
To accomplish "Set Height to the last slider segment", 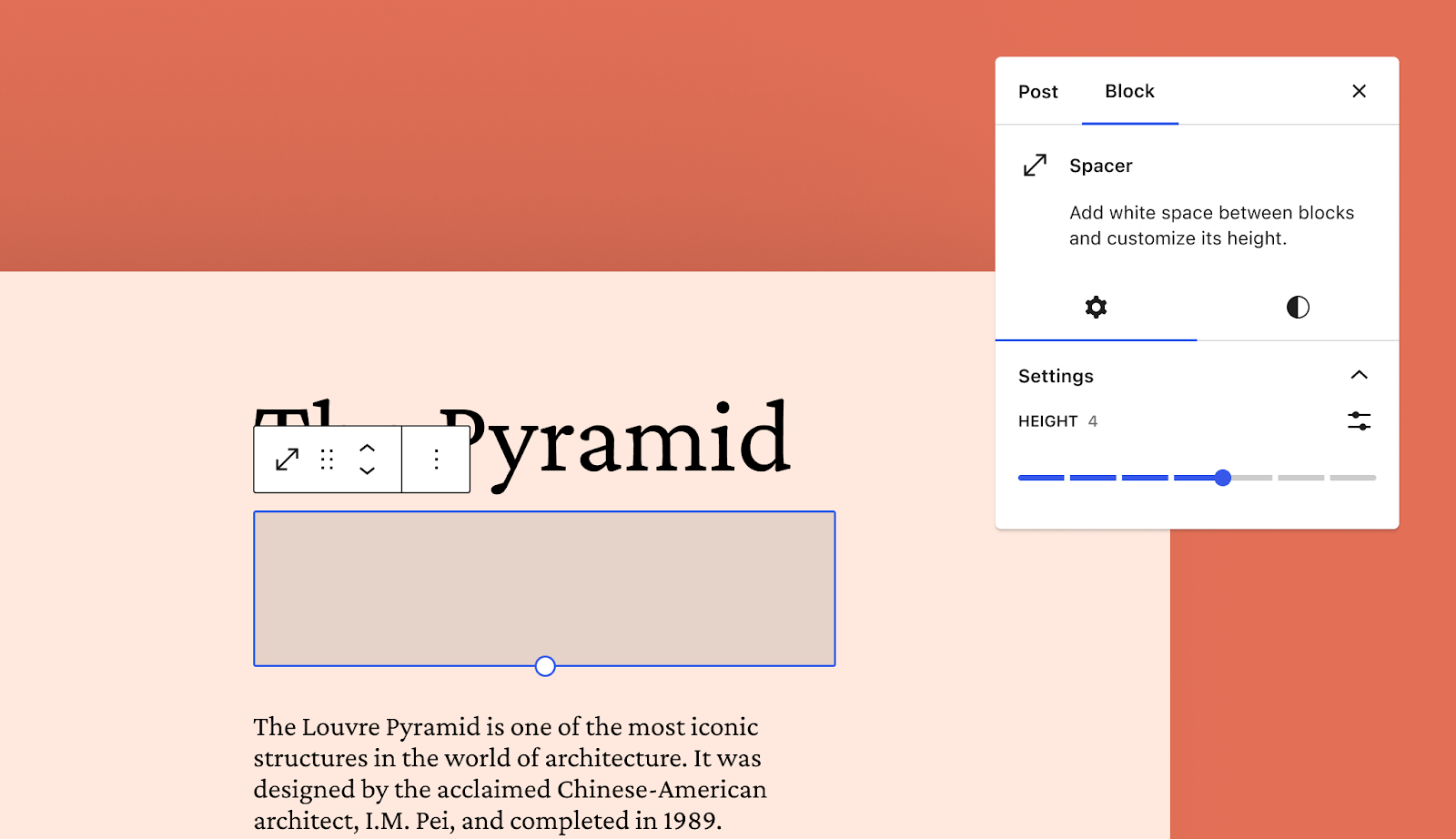I will click(x=1353, y=478).
